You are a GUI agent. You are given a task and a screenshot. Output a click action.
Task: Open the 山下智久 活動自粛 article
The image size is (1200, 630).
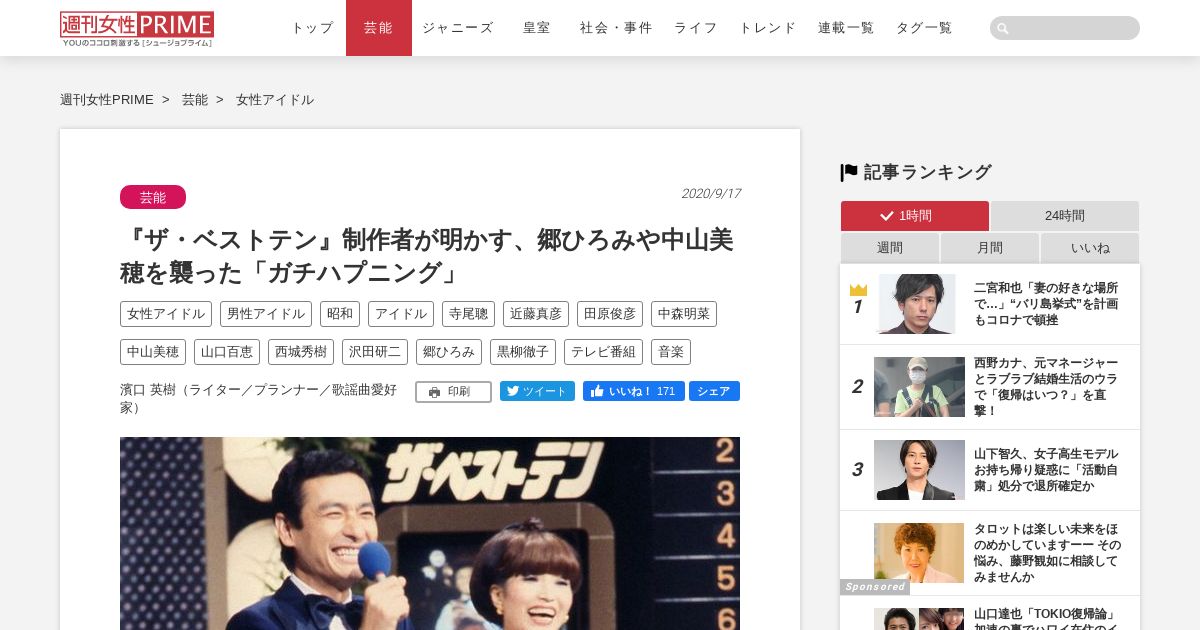point(1046,470)
